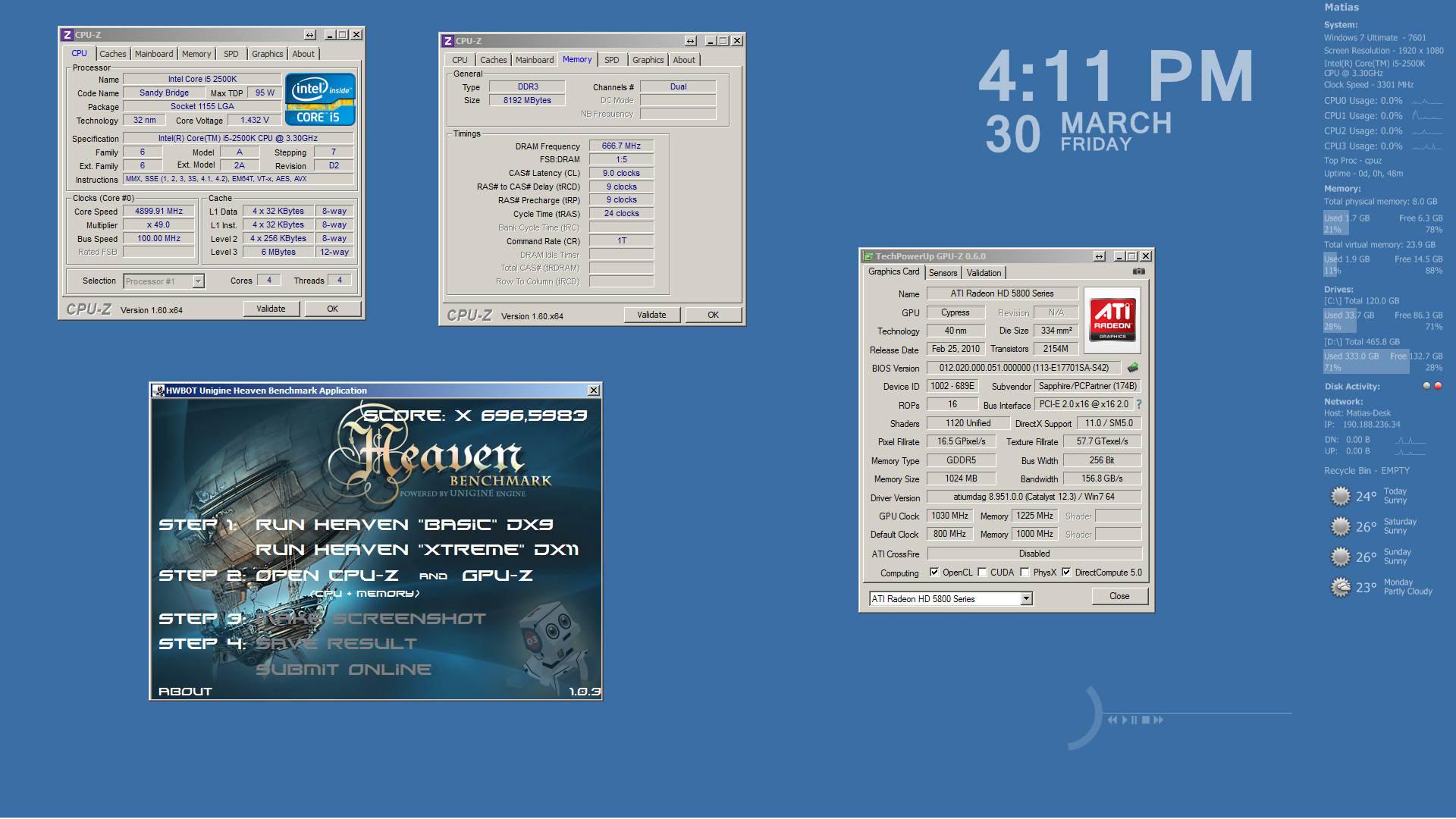Click Run Heaven "Basic" DX9
The image size is (1456, 819).
point(404,525)
